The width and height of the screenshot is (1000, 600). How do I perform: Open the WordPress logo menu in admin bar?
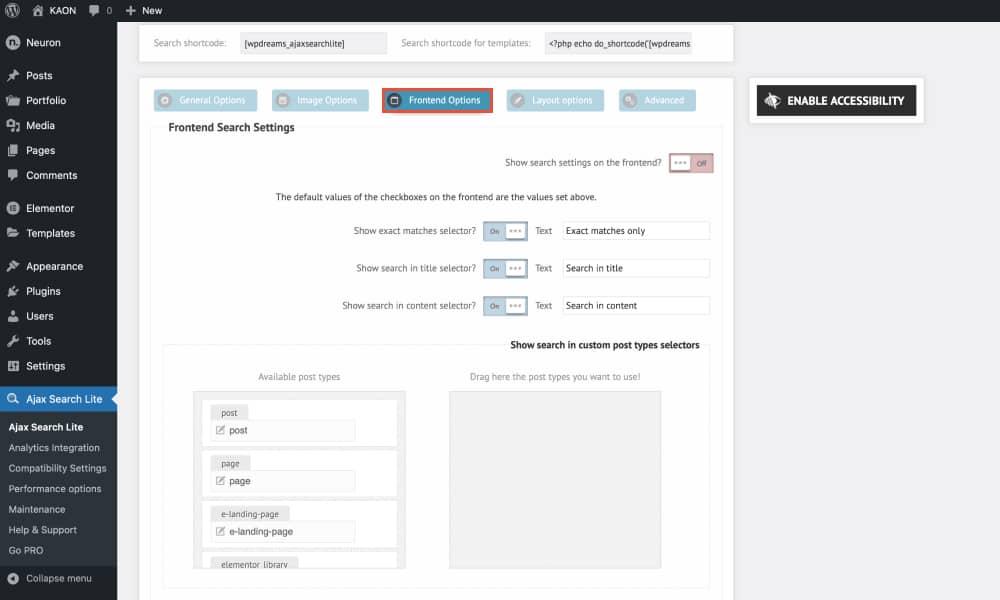(x=11, y=10)
